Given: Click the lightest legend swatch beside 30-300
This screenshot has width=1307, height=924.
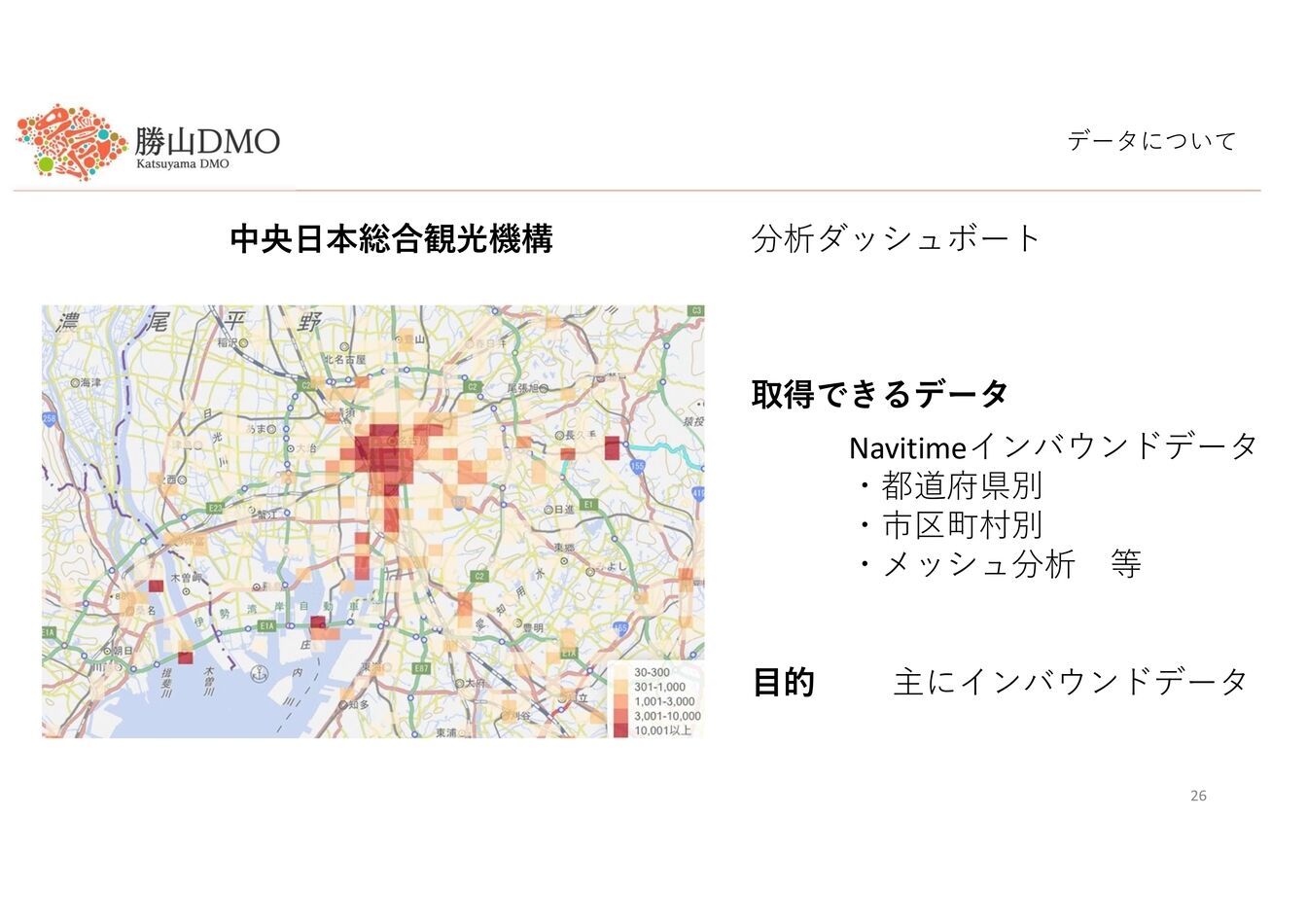Looking at the screenshot, I should 620,672.
